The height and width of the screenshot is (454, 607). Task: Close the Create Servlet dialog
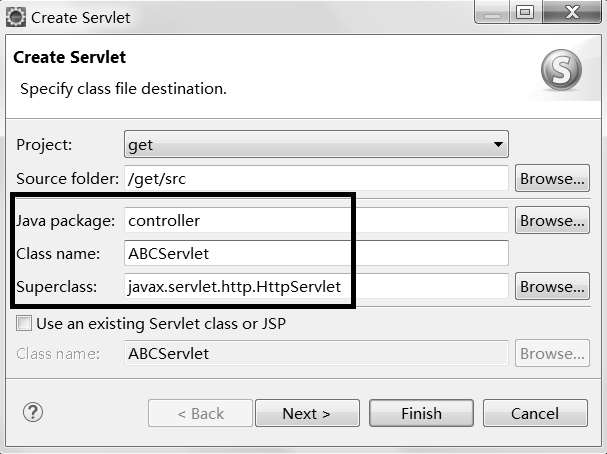click(x=572, y=15)
